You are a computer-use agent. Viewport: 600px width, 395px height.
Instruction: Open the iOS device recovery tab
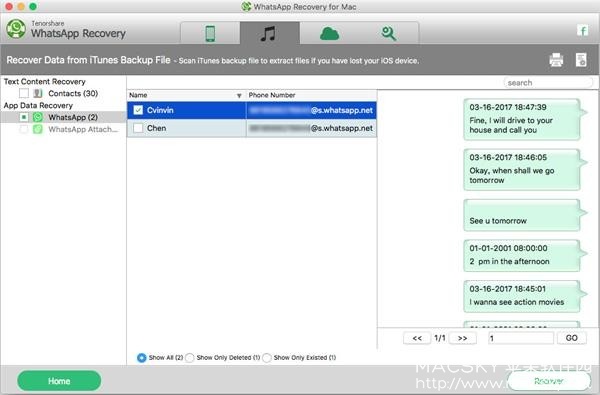click(x=210, y=33)
